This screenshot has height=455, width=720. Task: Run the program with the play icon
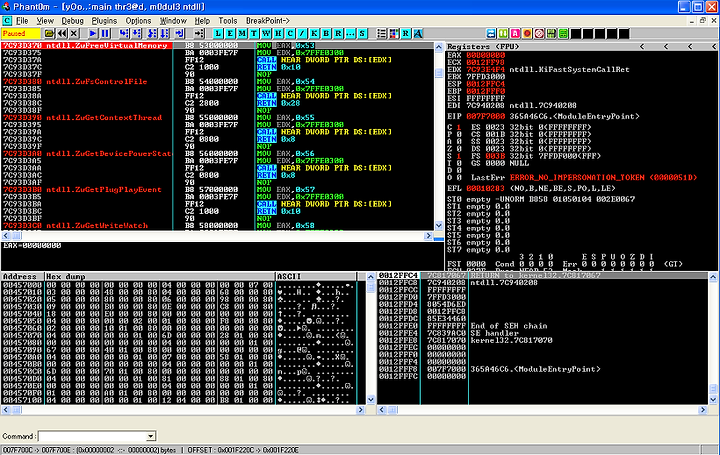(93, 34)
